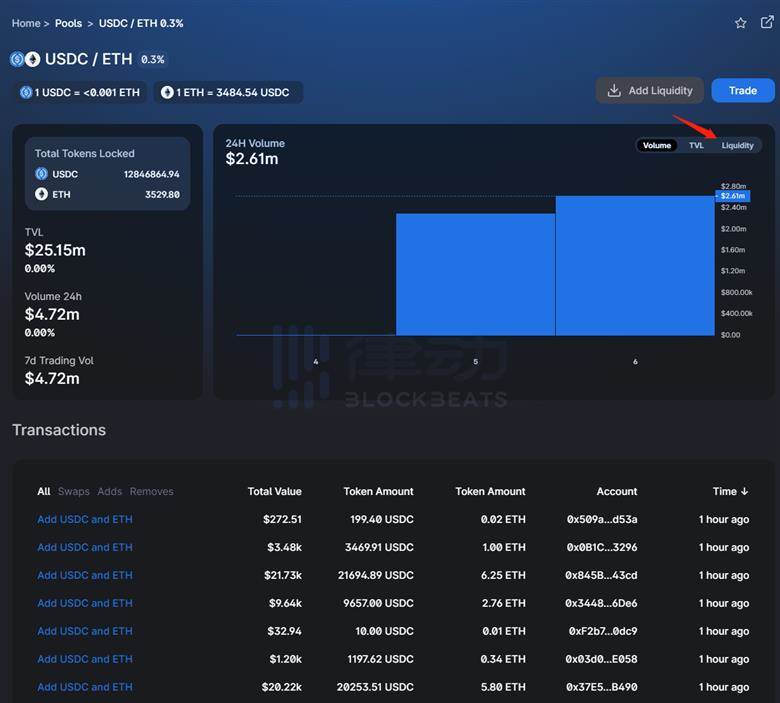Click Add Liquidity button

tap(650, 91)
